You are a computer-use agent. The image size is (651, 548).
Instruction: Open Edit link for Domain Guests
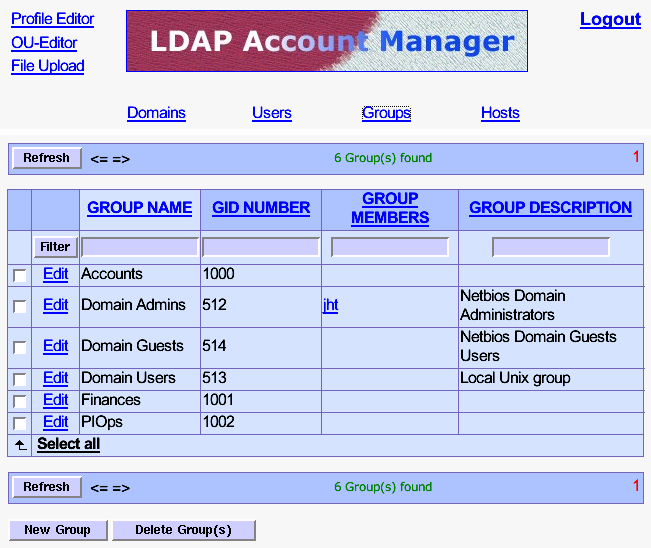point(55,346)
